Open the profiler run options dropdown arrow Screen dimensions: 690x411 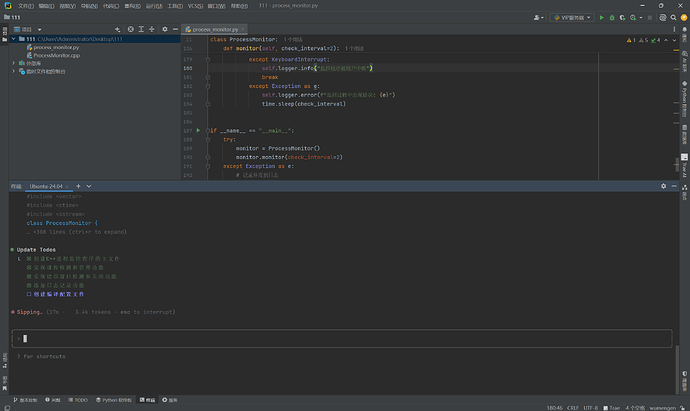[641, 18]
